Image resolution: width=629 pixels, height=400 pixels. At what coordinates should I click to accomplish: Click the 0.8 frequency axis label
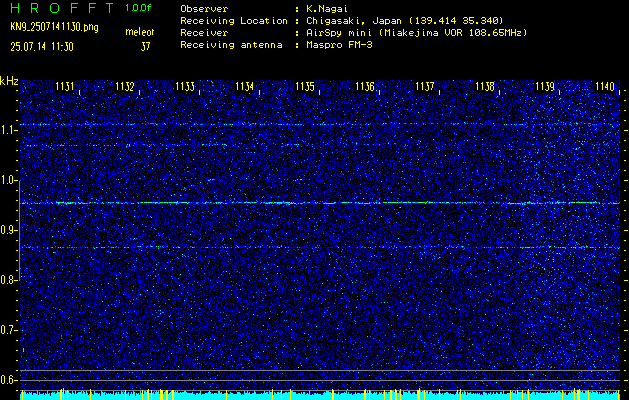pos(8,280)
